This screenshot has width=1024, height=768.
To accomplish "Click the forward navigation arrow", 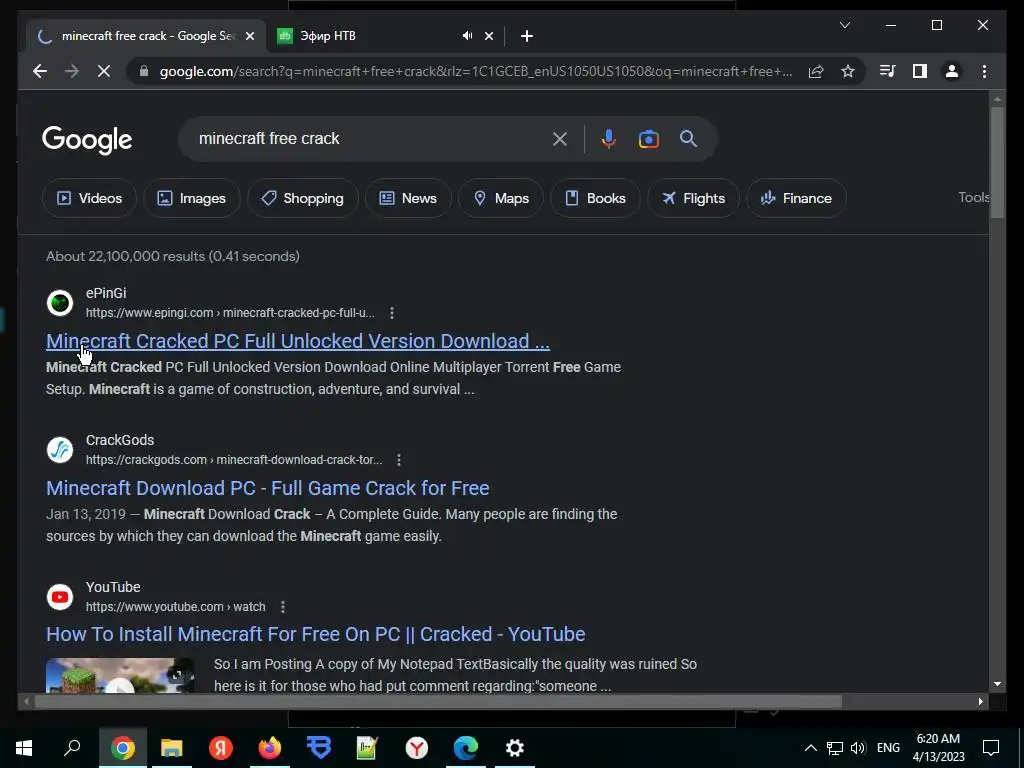I will click(72, 71).
